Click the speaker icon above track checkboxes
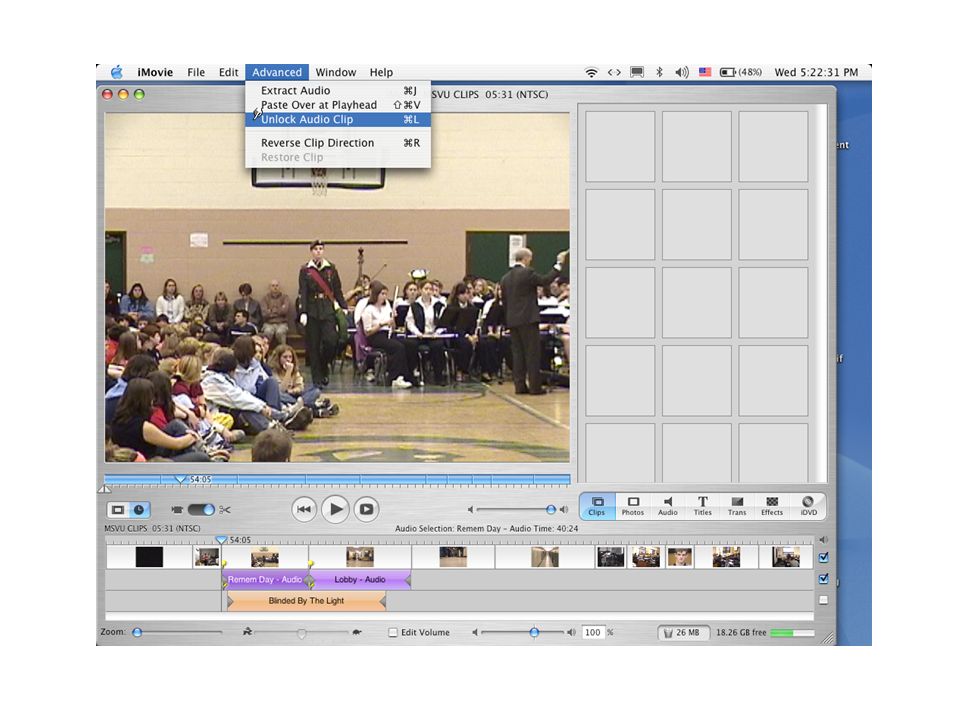Viewport: 960px width, 720px height. (823, 540)
